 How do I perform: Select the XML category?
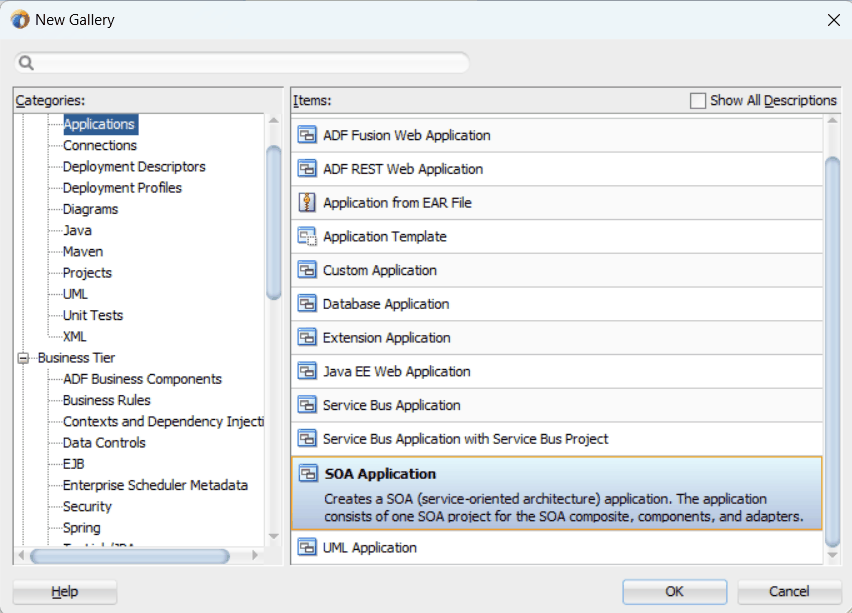pyautogui.click(x=74, y=336)
